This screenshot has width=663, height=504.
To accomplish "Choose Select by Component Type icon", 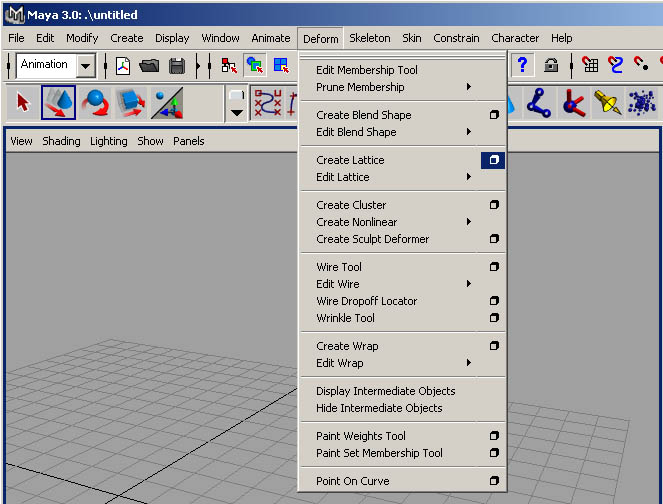I will point(281,66).
